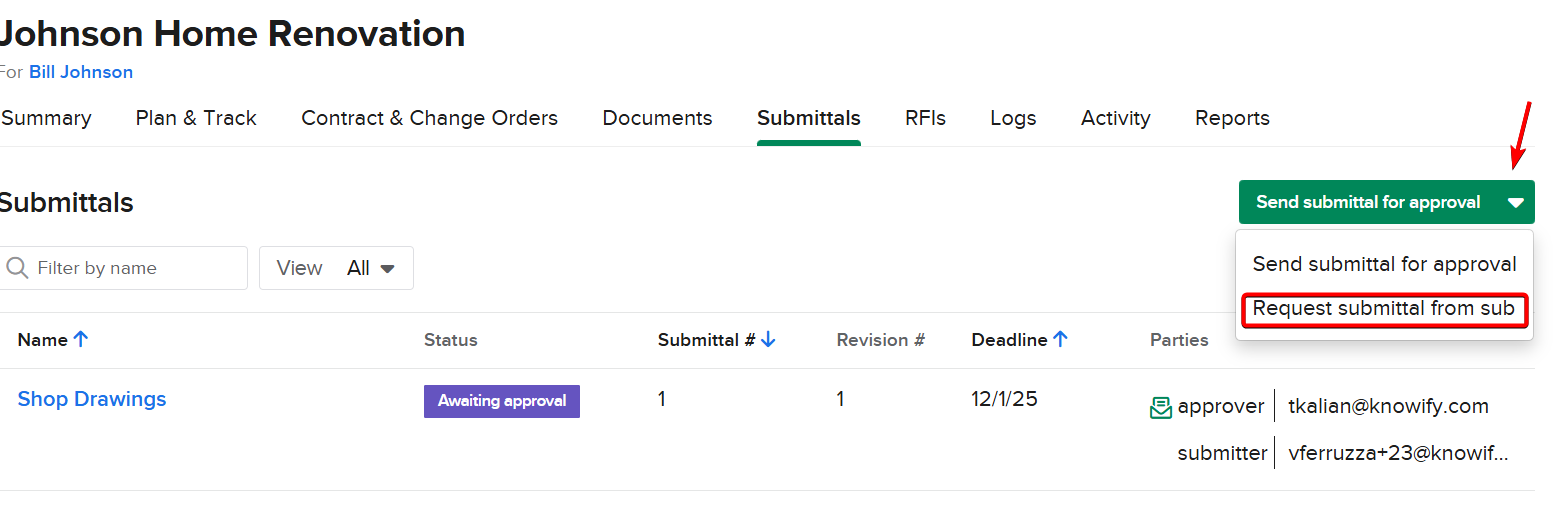Viewport: 1567px width, 519px height.
Task: View the Activity tab
Action: (x=1115, y=118)
